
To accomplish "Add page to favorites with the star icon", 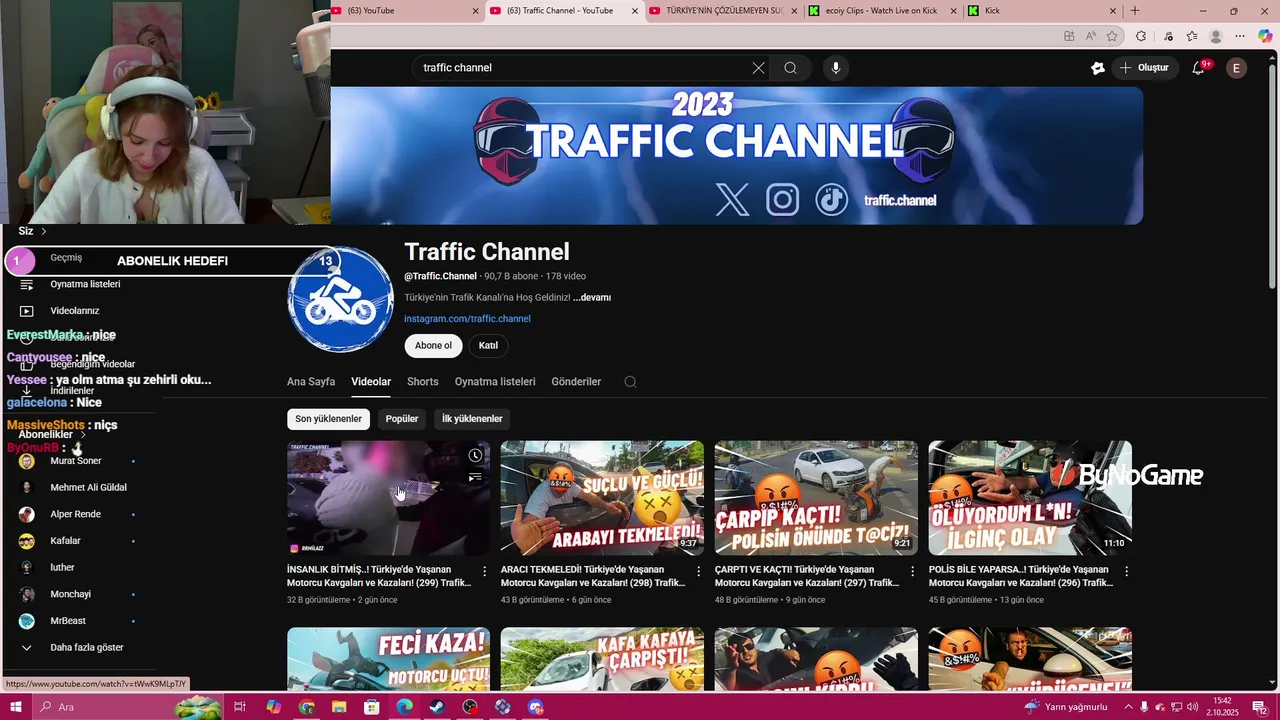I will (x=1112, y=36).
